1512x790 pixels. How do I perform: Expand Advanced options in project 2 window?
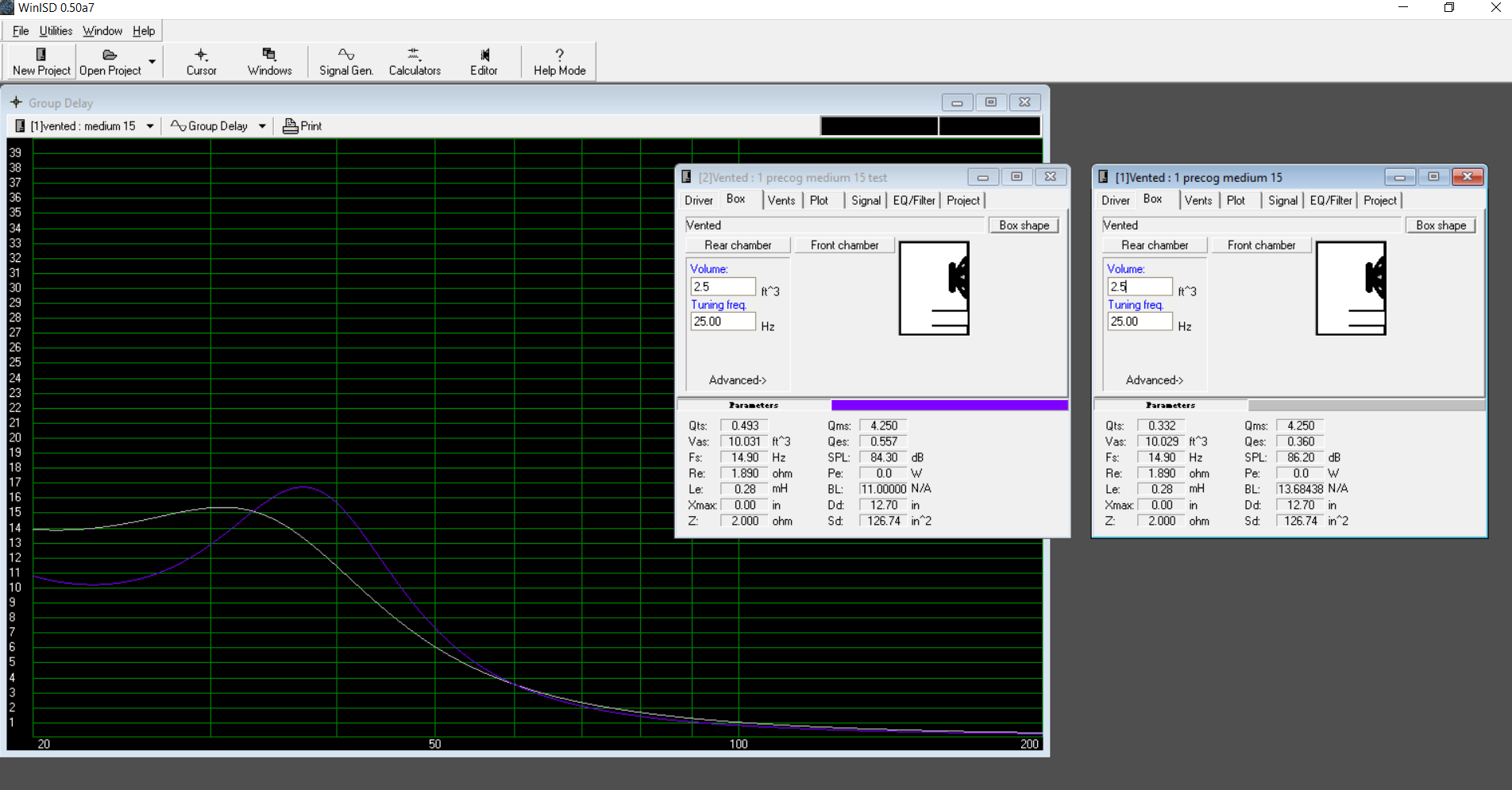(738, 380)
